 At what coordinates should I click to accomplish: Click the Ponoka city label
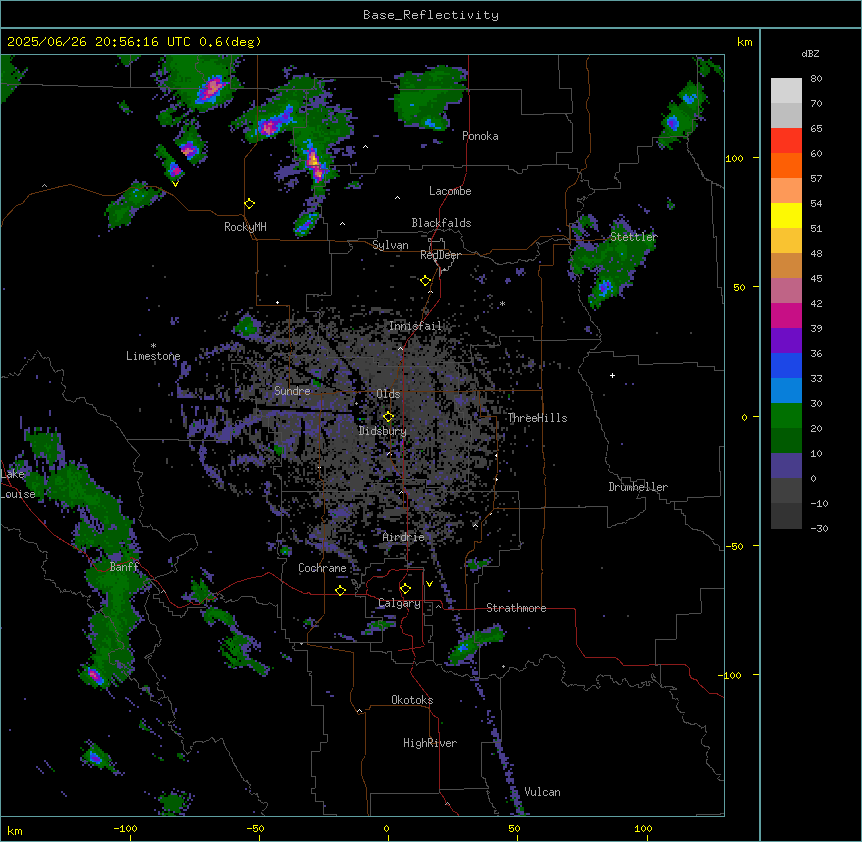(480, 136)
